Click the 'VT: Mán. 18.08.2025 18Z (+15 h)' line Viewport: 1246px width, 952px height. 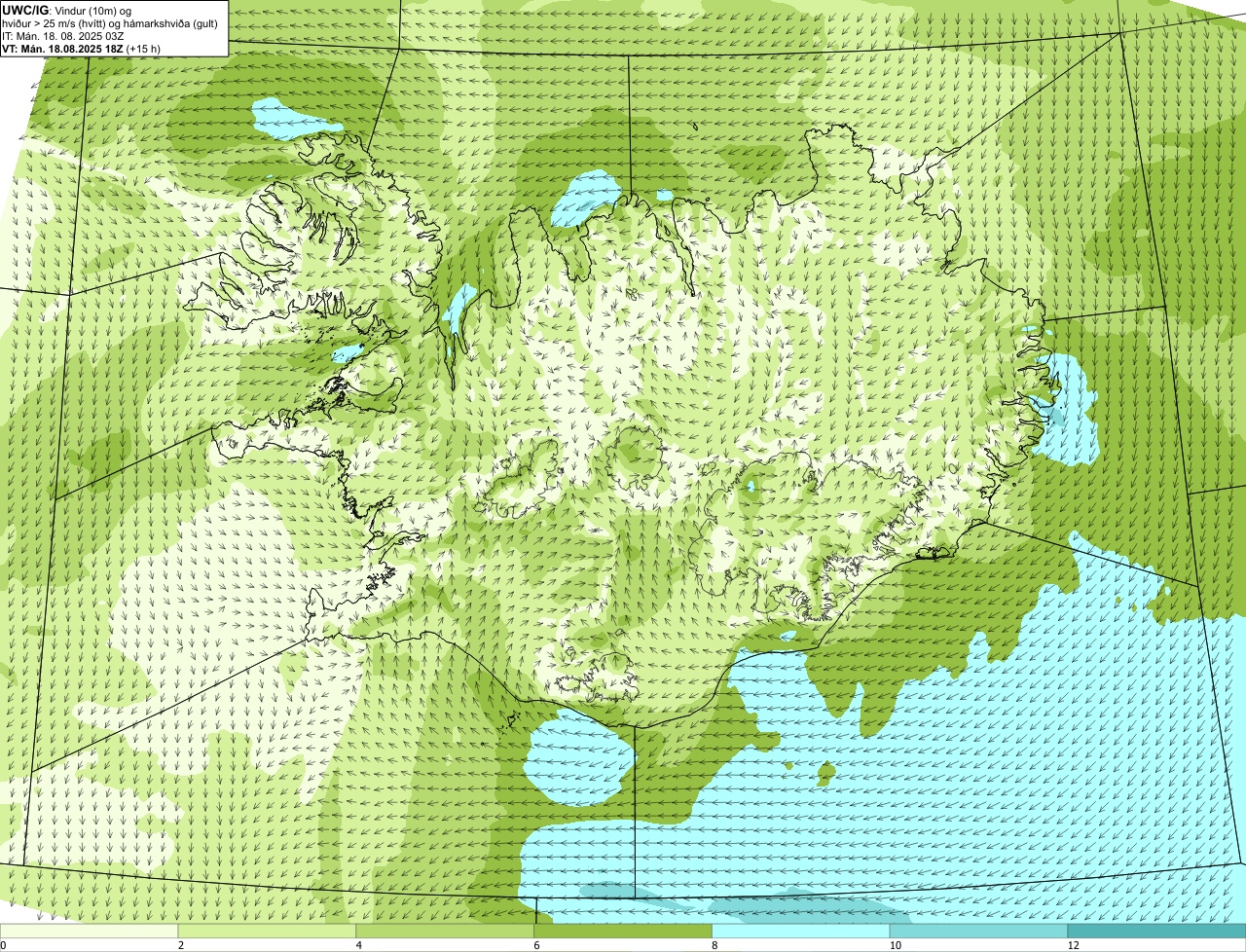click(81, 48)
